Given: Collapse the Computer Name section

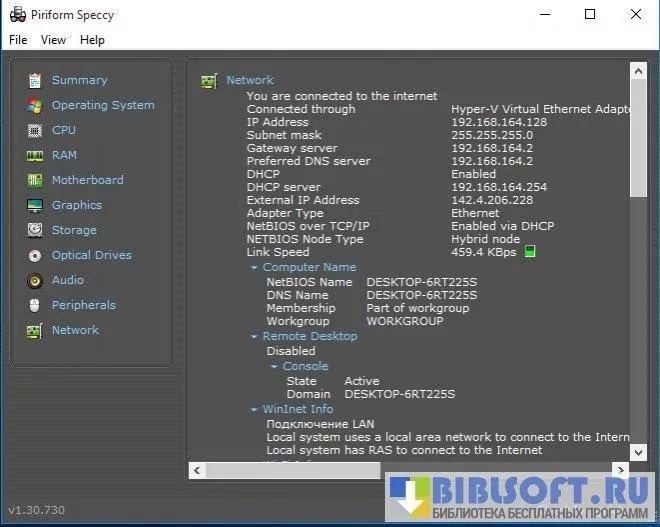Looking at the screenshot, I should pyautogui.click(x=255, y=268).
